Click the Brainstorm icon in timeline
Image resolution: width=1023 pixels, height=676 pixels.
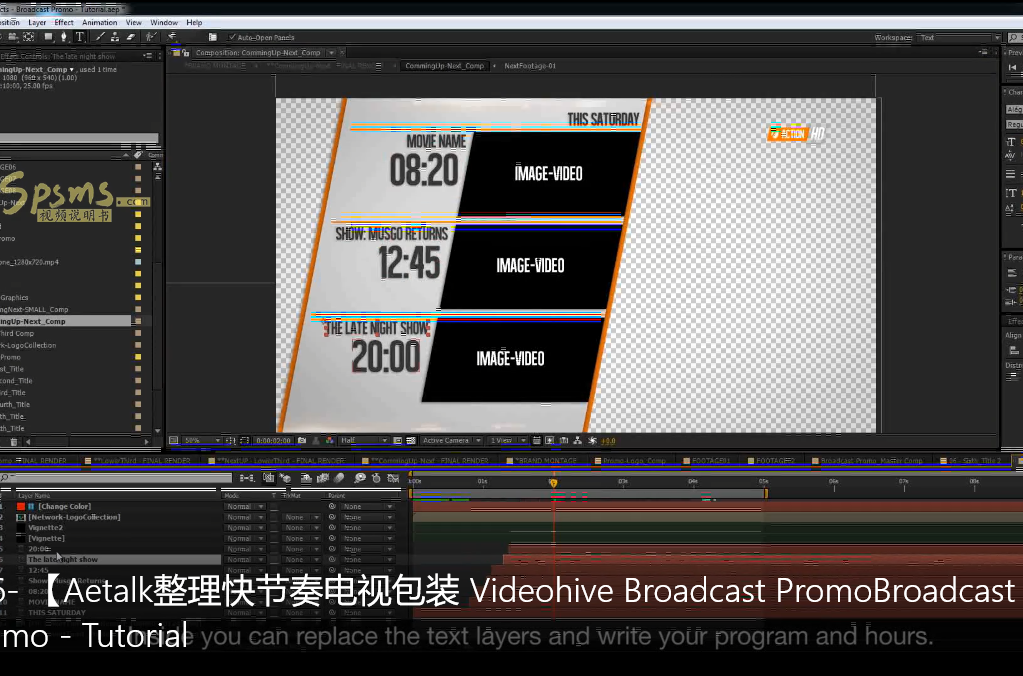360,478
